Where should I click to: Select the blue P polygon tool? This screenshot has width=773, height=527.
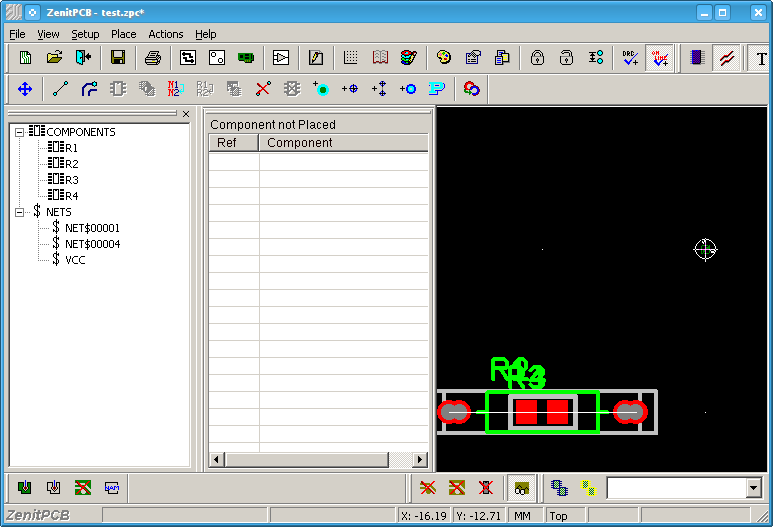click(x=437, y=89)
